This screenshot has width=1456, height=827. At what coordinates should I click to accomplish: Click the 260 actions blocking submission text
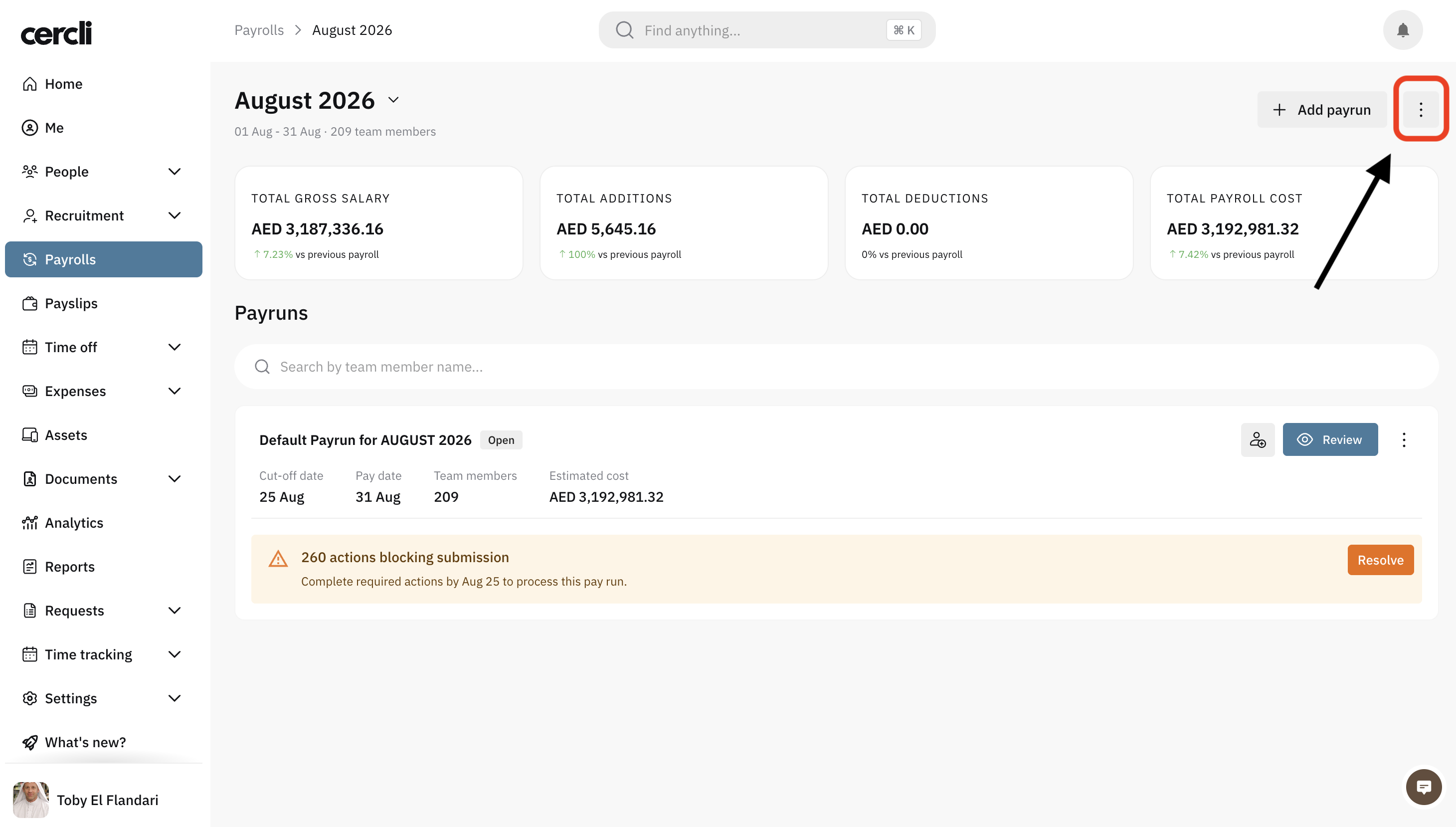[x=405, y=557]
